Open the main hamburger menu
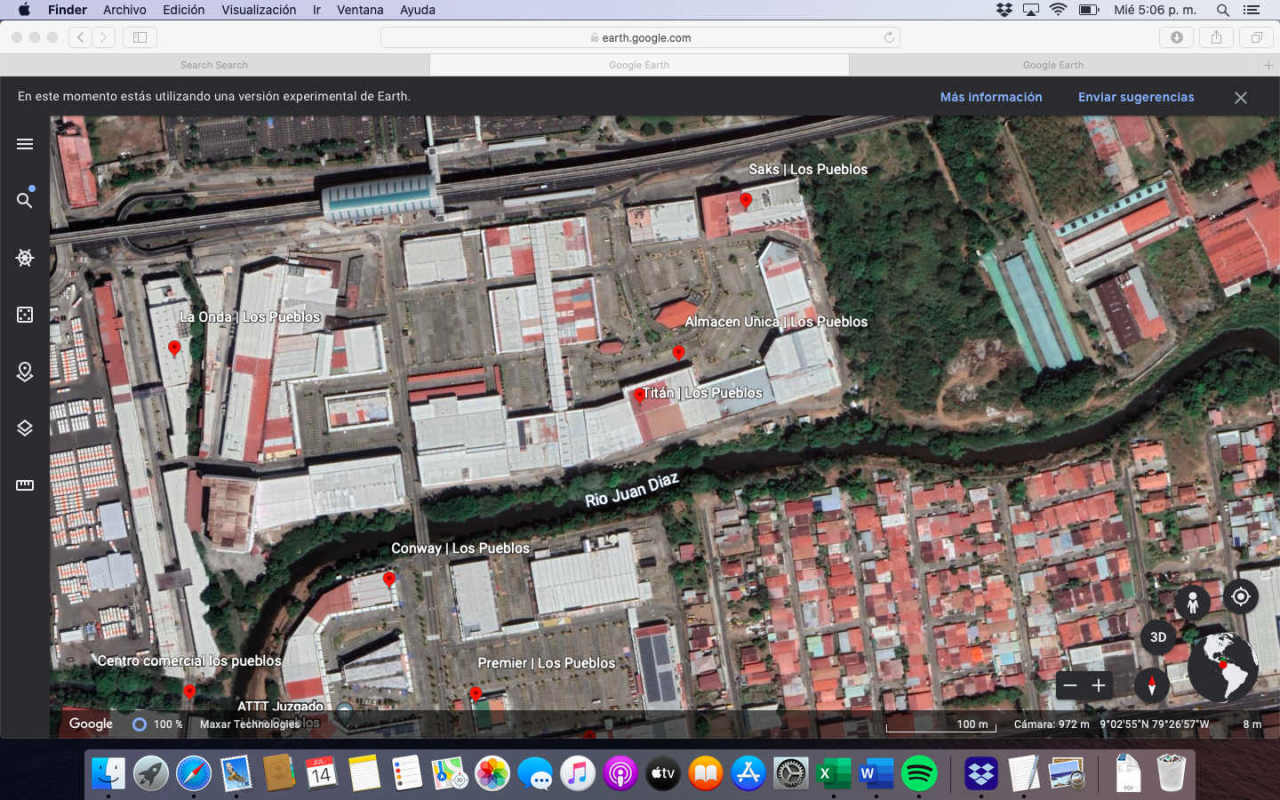This screenshot has width=1280, height=800. click(24, 143)
